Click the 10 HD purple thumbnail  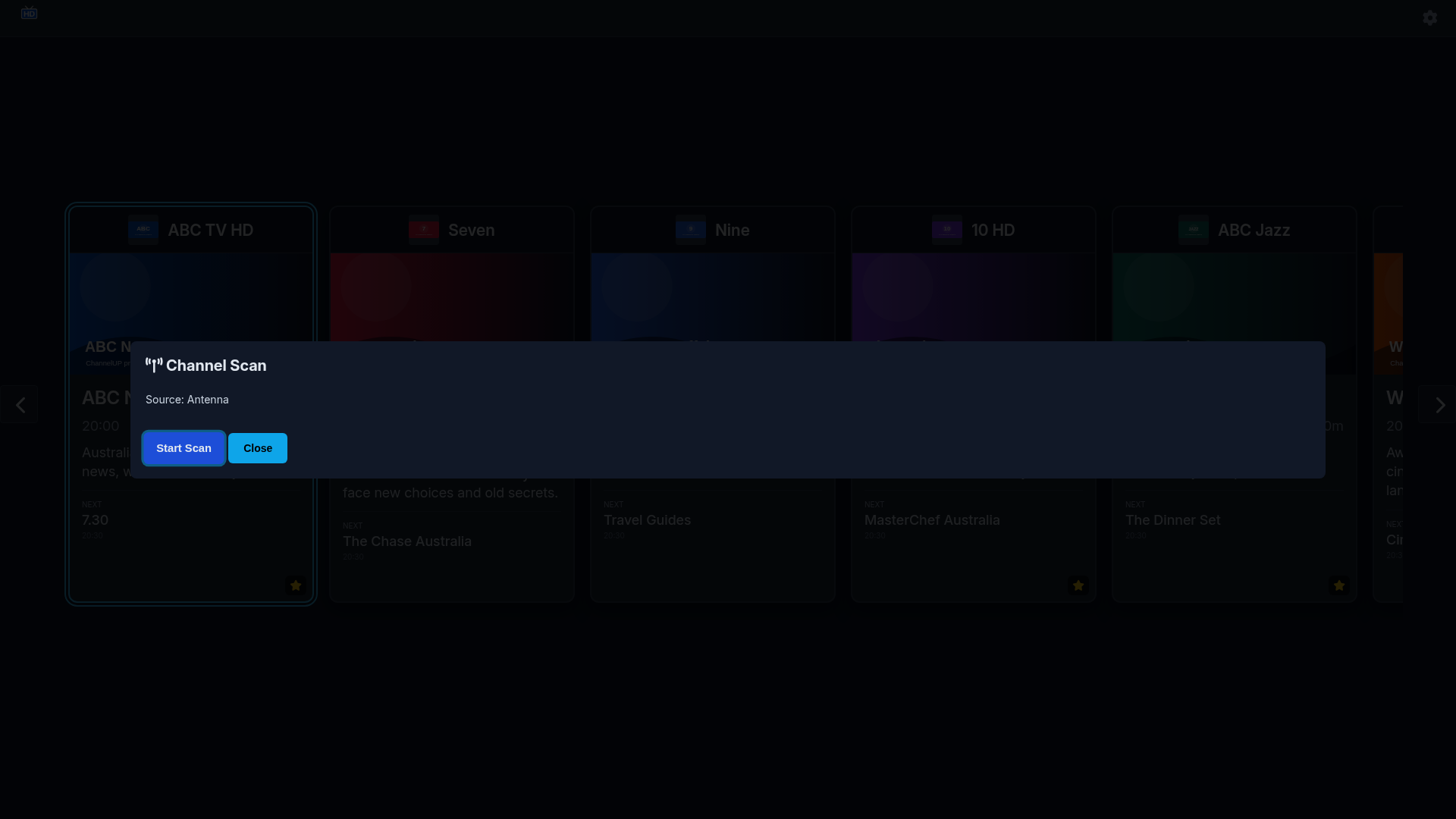pos(974,297)
